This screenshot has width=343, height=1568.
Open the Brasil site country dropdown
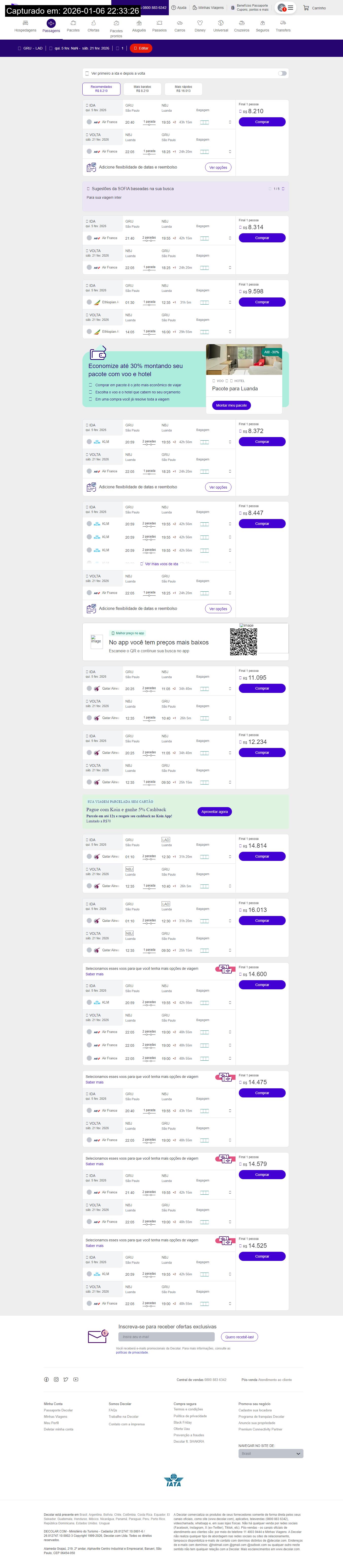[271, 1454]
